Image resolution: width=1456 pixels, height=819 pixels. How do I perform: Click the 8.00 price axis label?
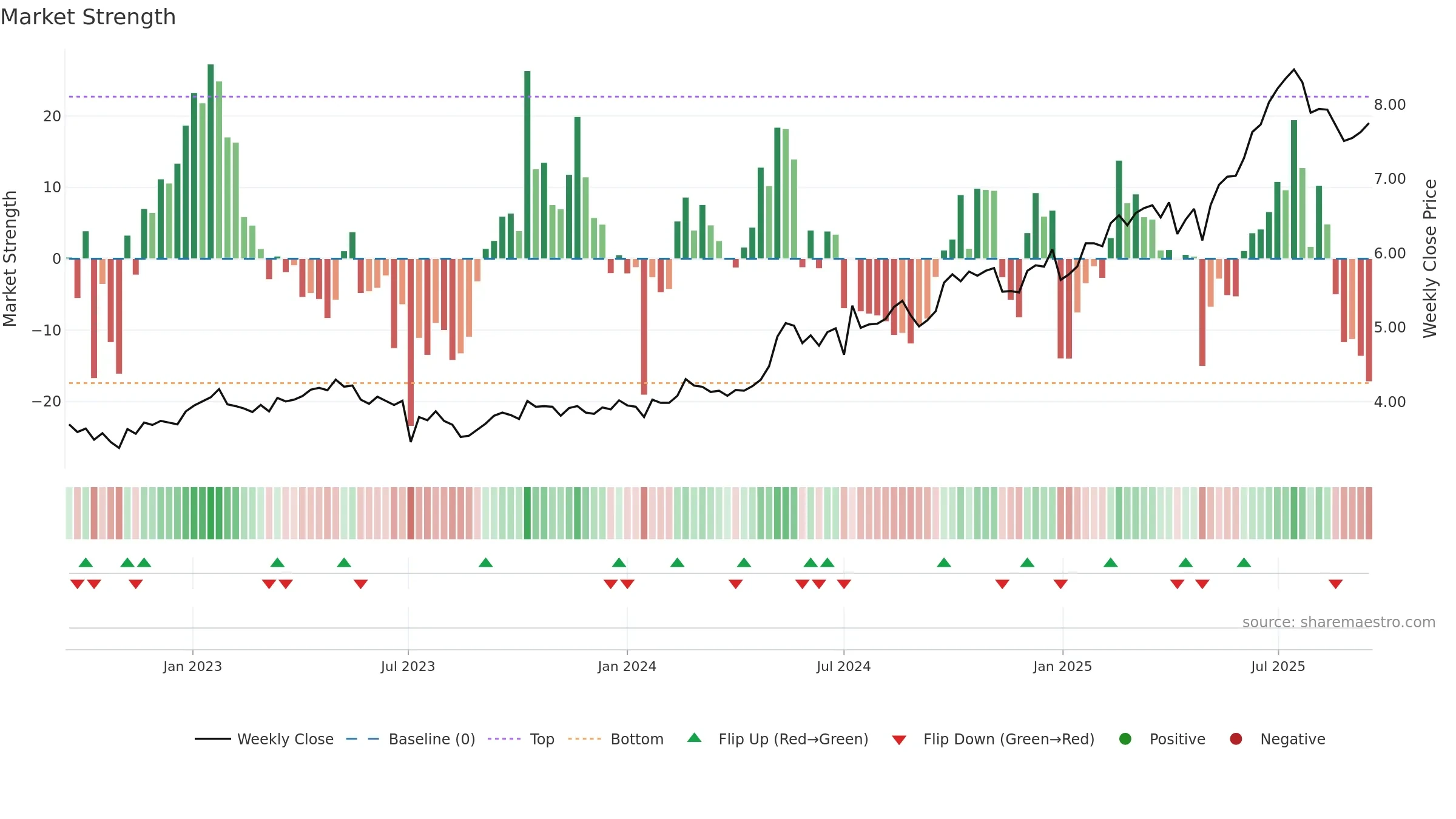click(x=1390, y=105)
